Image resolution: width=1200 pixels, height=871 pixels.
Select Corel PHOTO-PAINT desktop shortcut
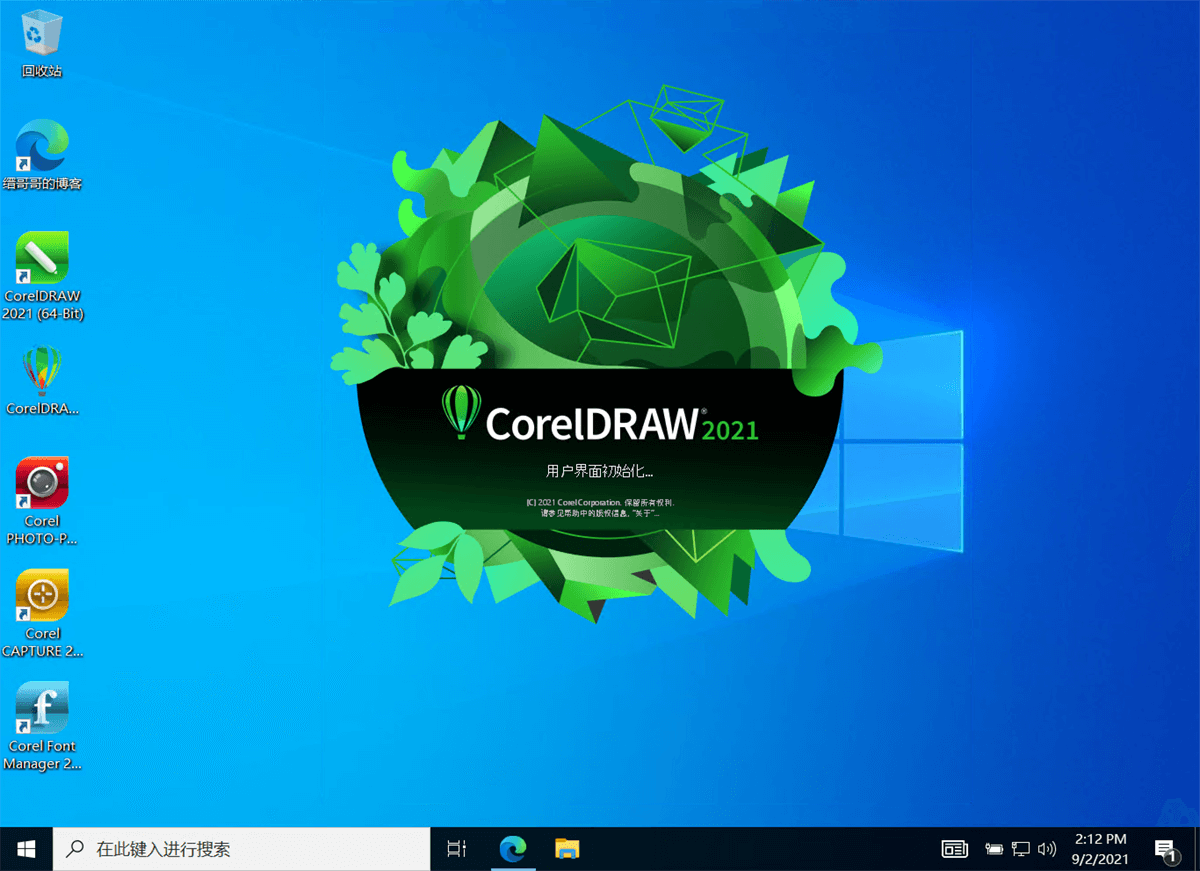point(42,500)
